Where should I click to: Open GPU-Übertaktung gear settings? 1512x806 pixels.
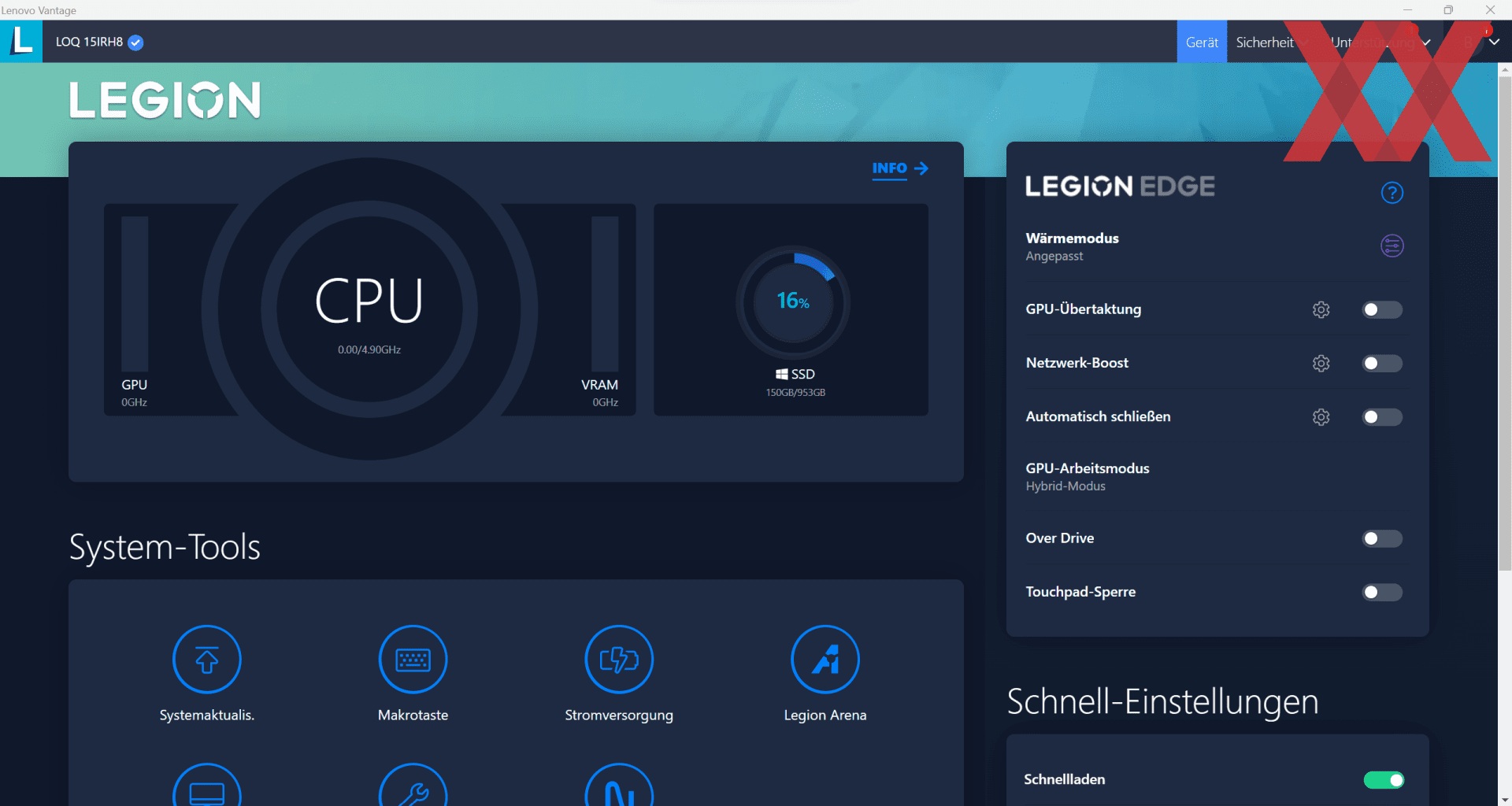[x=1321, y=309]
